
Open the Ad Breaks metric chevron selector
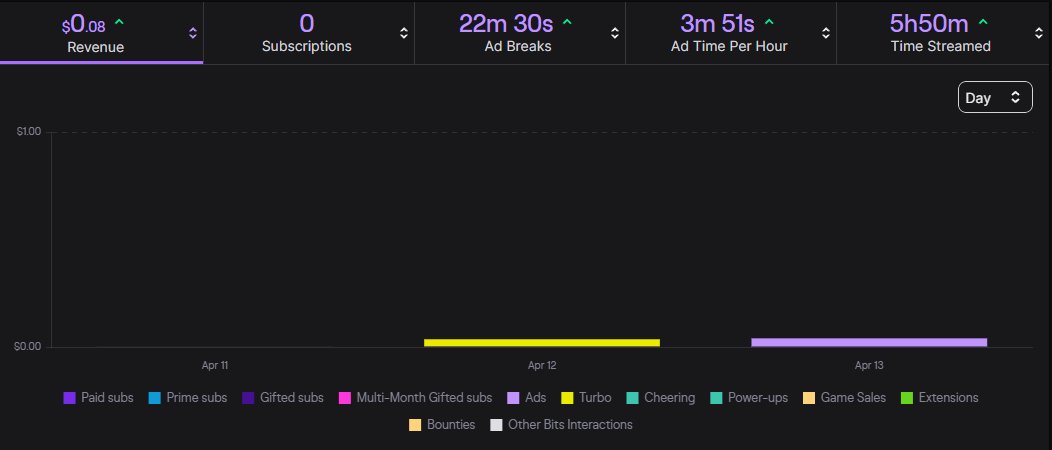click(615, 33)
